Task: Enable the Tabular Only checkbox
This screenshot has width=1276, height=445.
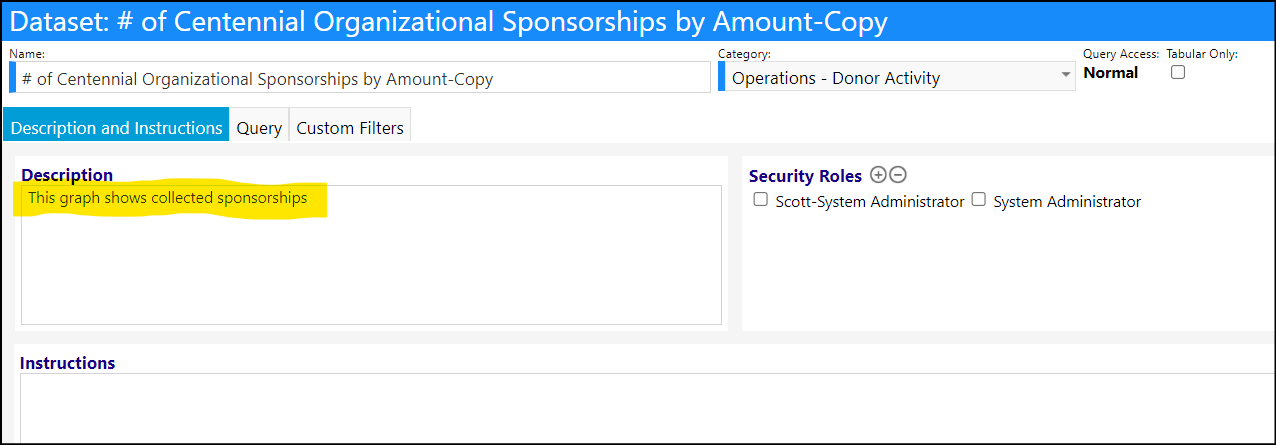Action: [x=1178, y=72]
